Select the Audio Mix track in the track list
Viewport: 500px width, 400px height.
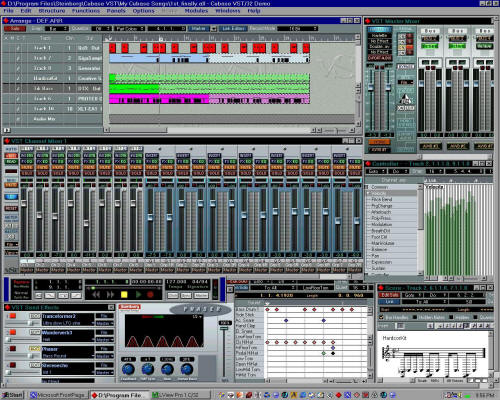coord(52,119)
